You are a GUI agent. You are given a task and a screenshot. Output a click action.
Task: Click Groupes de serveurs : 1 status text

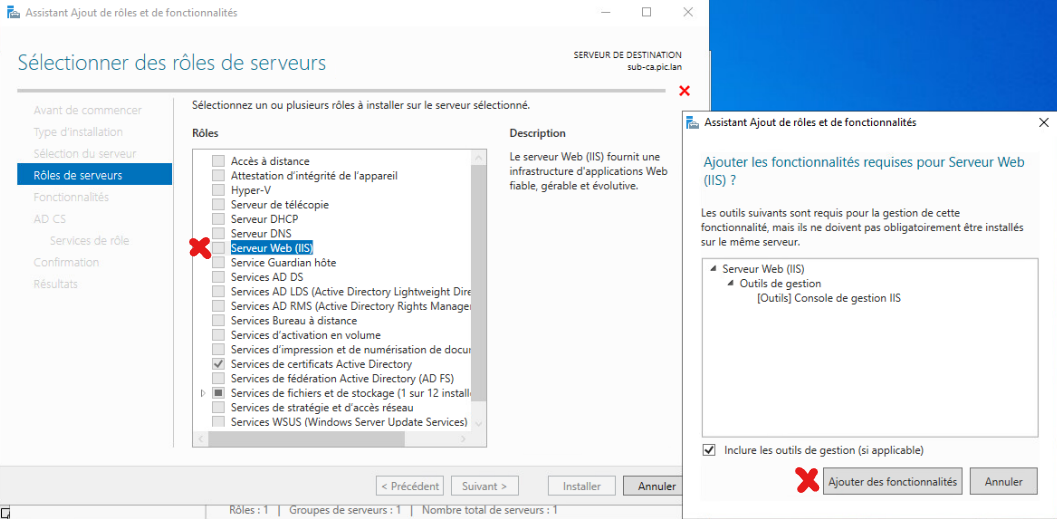coord(344,510)
